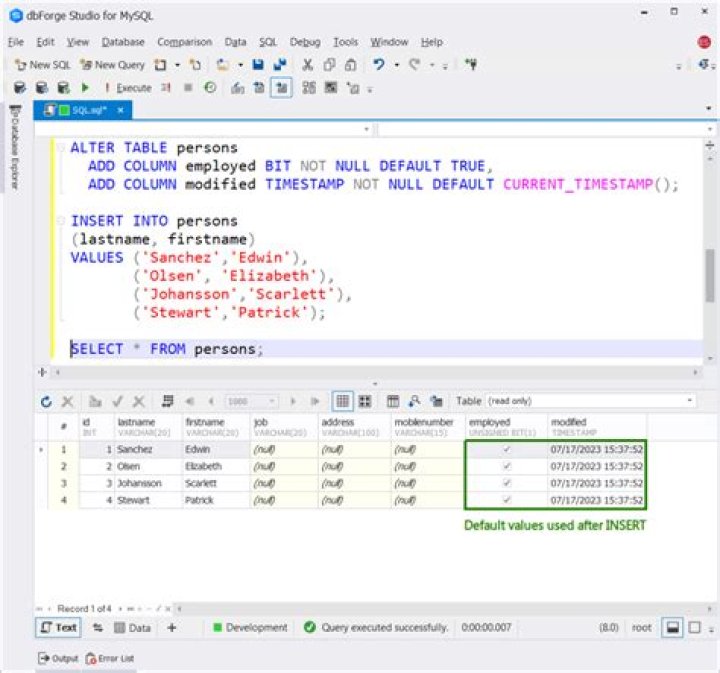Click the Stop execution square icon
This screenshot has height=673, width=720.
click(188, 87)
